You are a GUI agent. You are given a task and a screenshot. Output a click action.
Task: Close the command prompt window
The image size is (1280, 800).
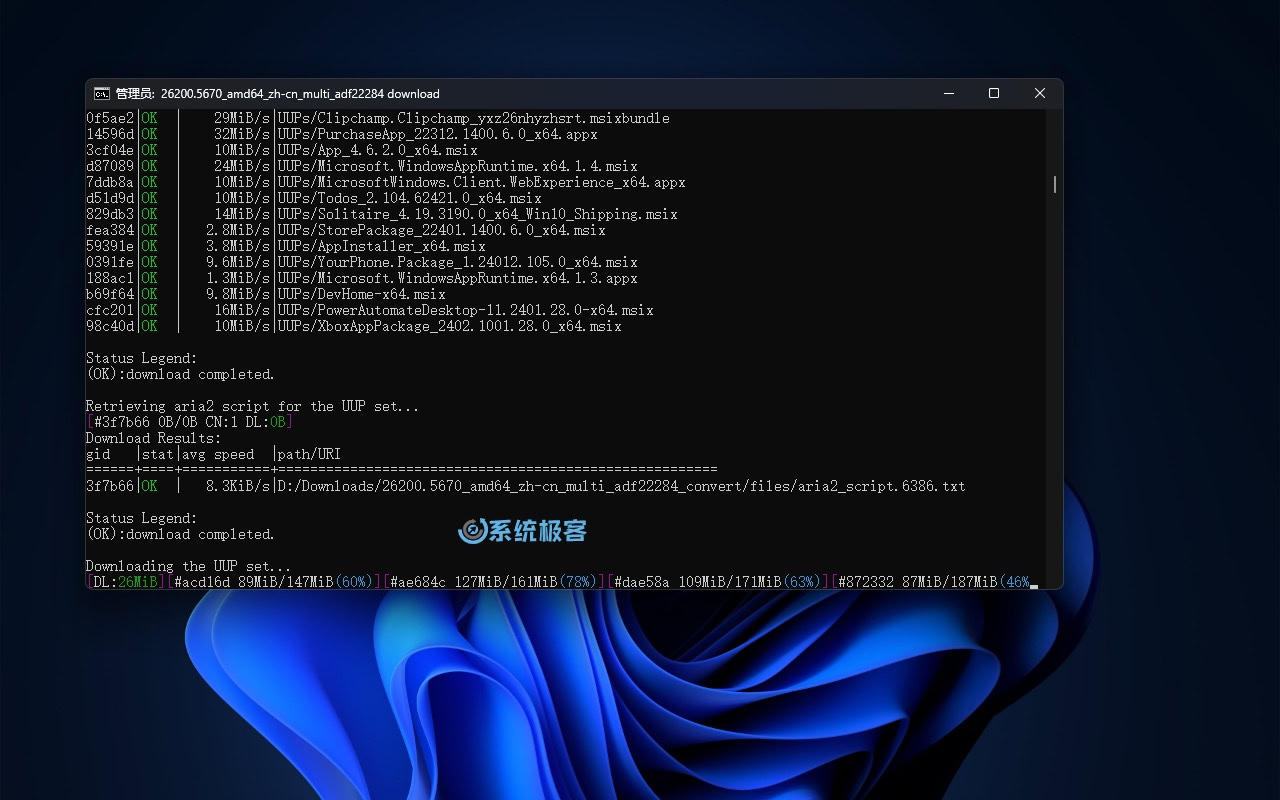(x=1040, y=93)
